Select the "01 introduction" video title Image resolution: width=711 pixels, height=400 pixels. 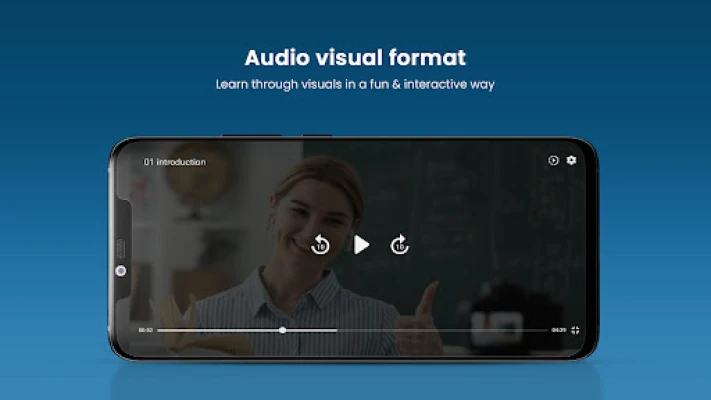click(x=175, y=161)
